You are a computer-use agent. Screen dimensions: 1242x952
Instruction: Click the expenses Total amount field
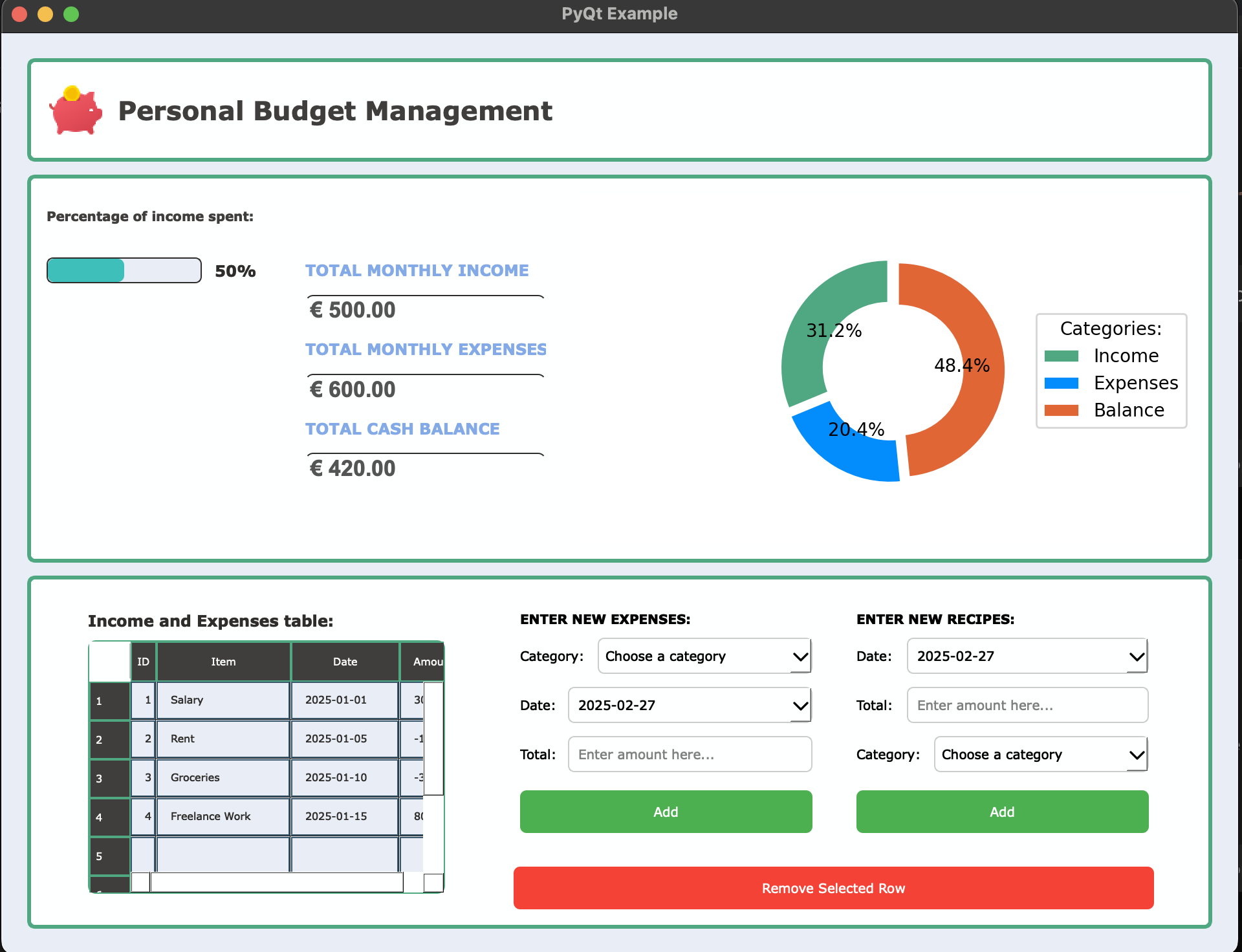[x=690, y=755]
